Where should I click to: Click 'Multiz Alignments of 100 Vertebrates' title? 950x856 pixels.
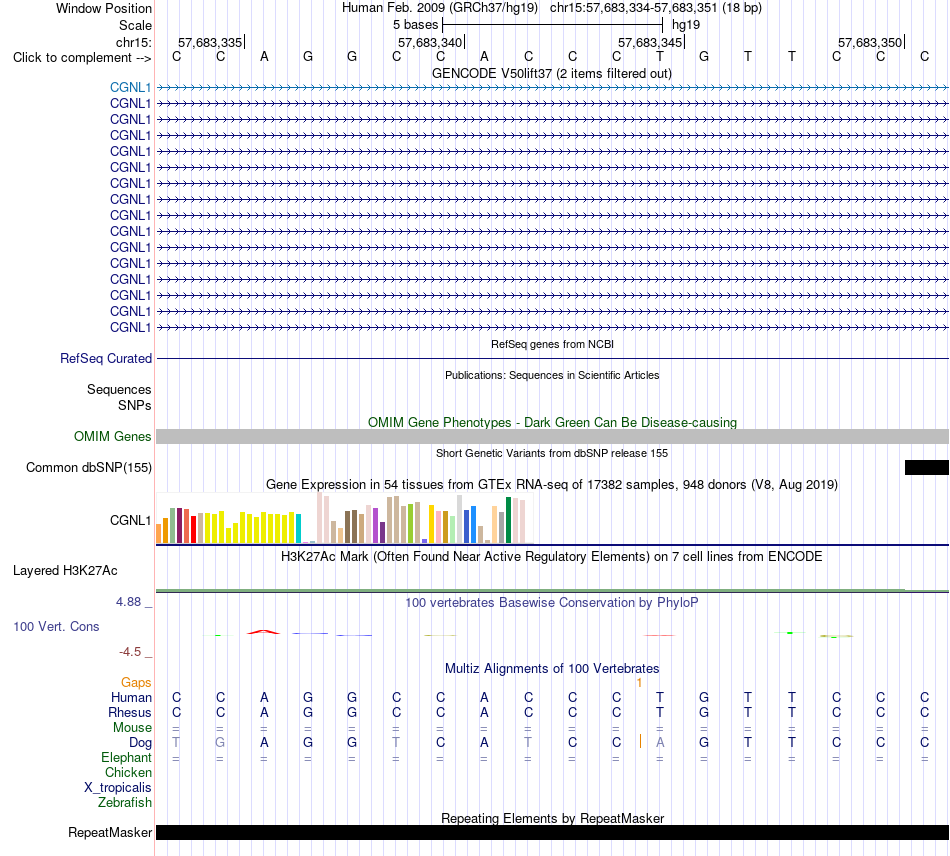point(552,669)
